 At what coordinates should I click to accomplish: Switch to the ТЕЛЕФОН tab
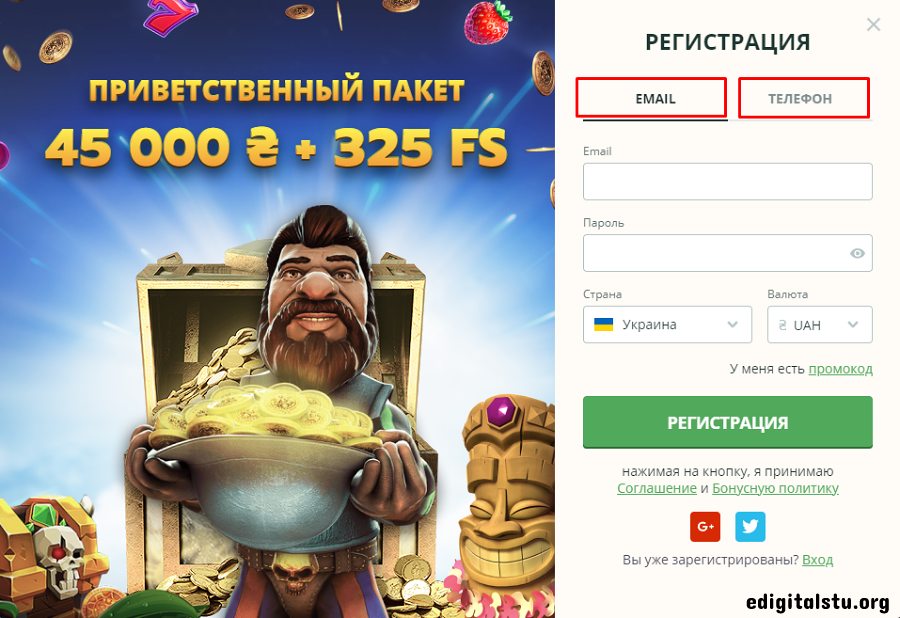800,99
